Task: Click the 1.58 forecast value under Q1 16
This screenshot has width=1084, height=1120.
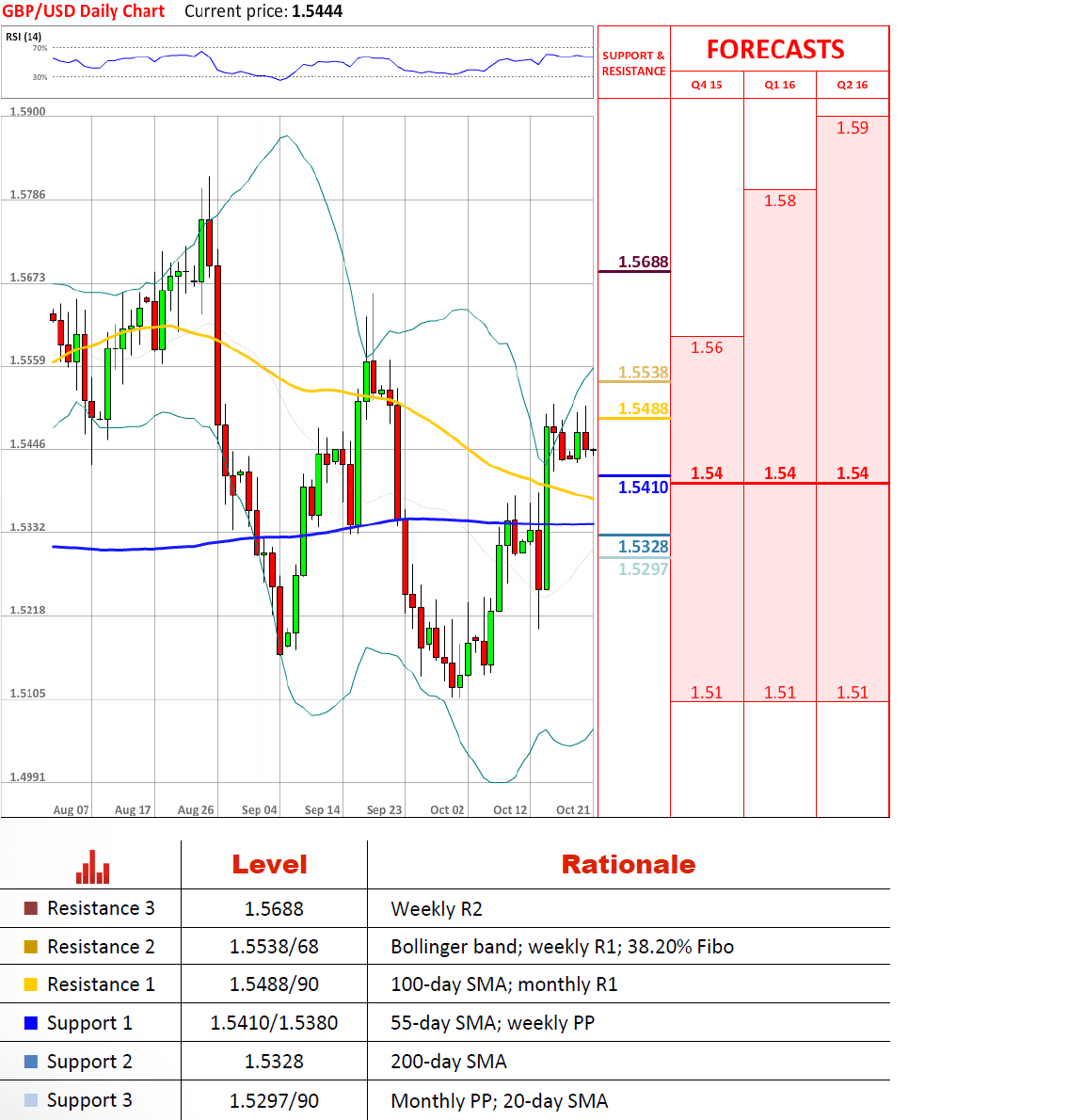Action: coord(780,200)
